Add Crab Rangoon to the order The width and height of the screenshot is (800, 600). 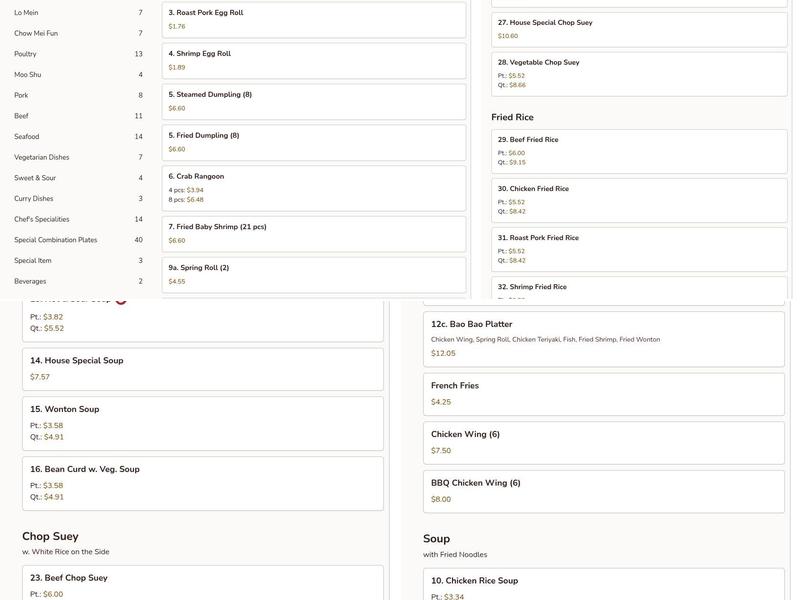(x=313, y=188)
